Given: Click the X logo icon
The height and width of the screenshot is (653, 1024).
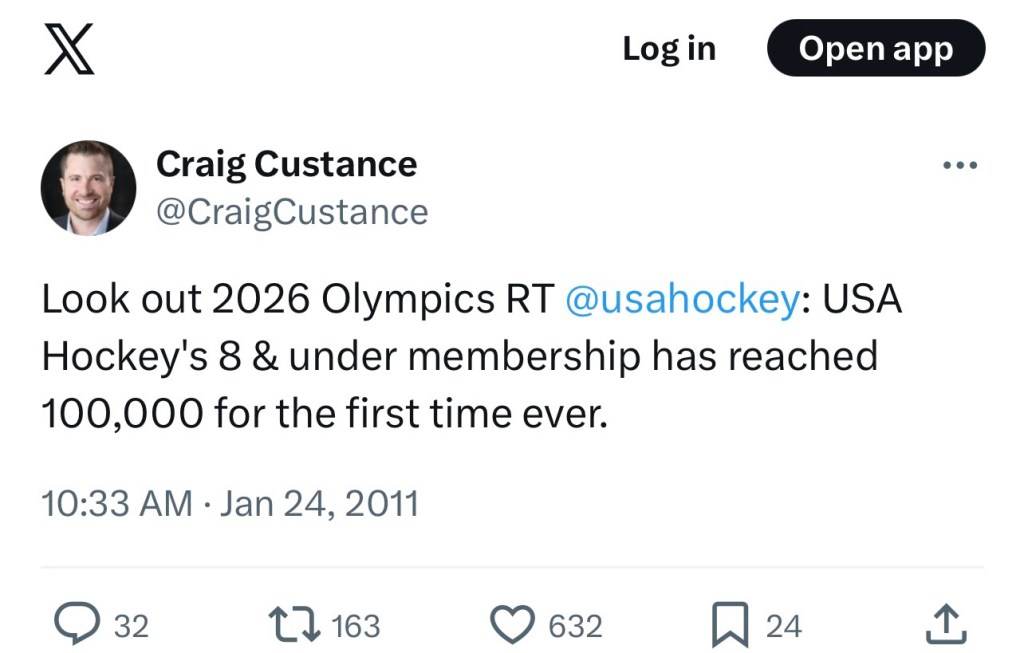Looking at the screenshot, I should [x=69, y=49].
